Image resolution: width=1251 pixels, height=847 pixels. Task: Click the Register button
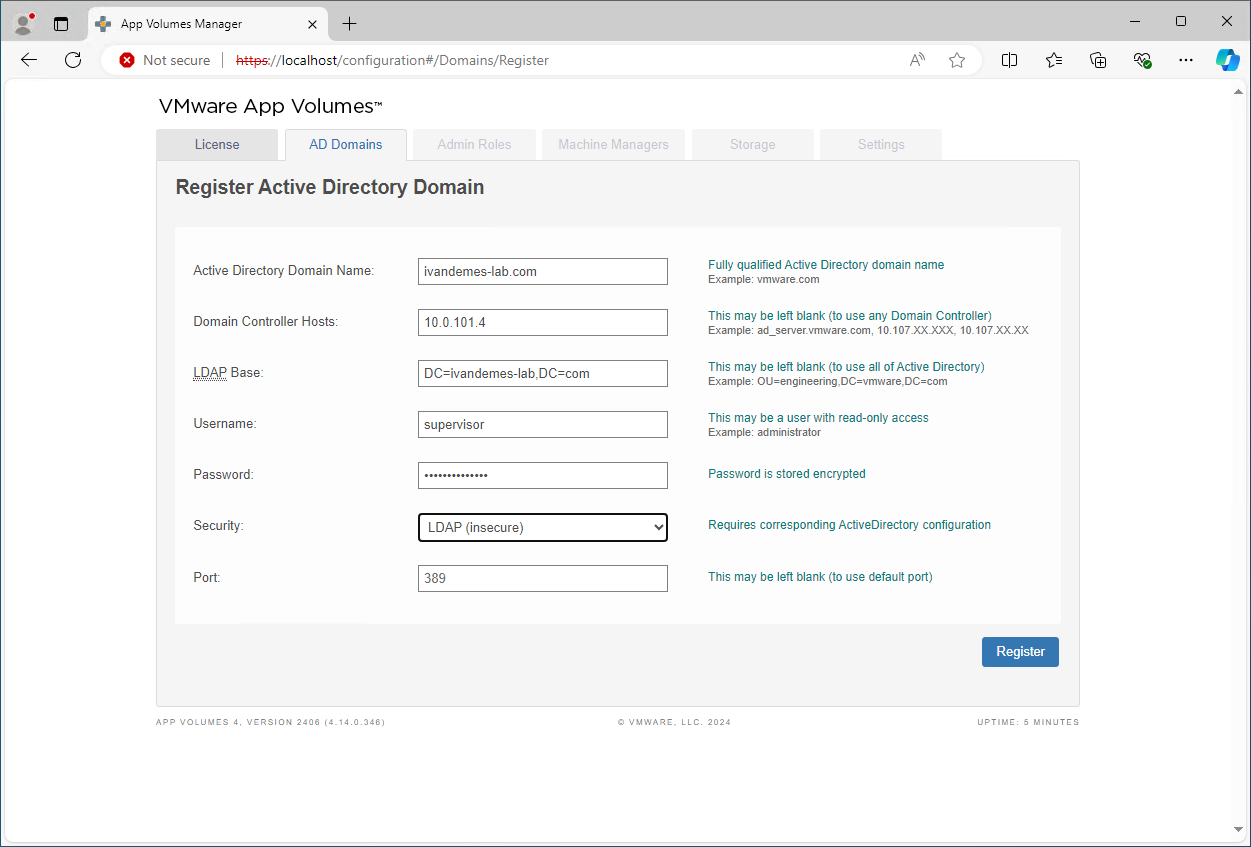point(1020,651)
